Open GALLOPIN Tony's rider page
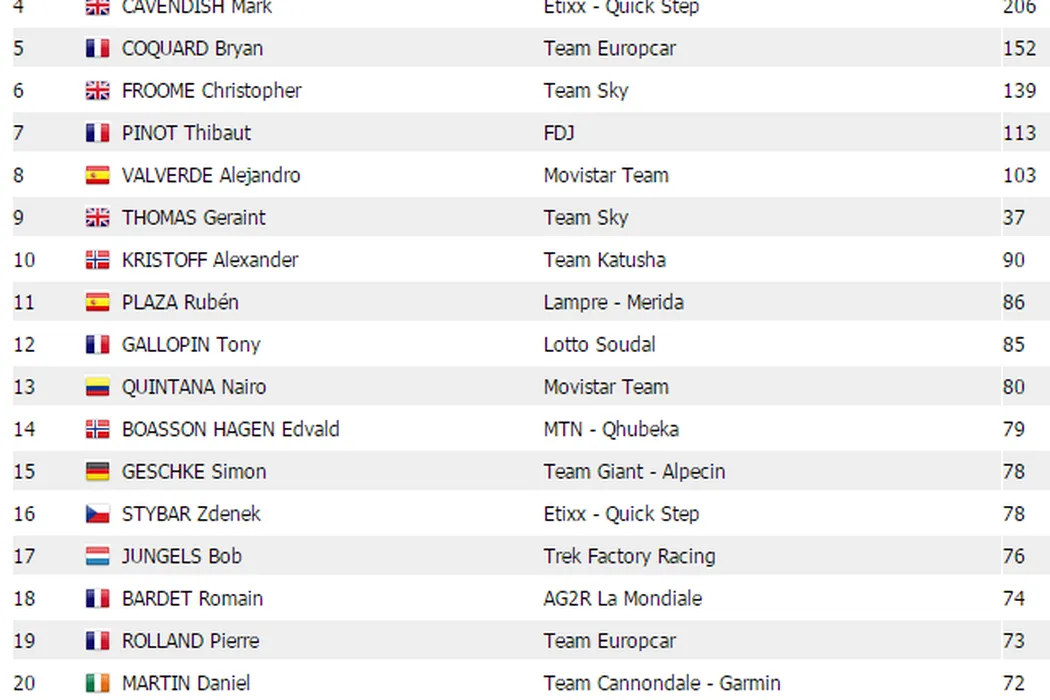Screen dimensions: 1050x700 point(191,345)
